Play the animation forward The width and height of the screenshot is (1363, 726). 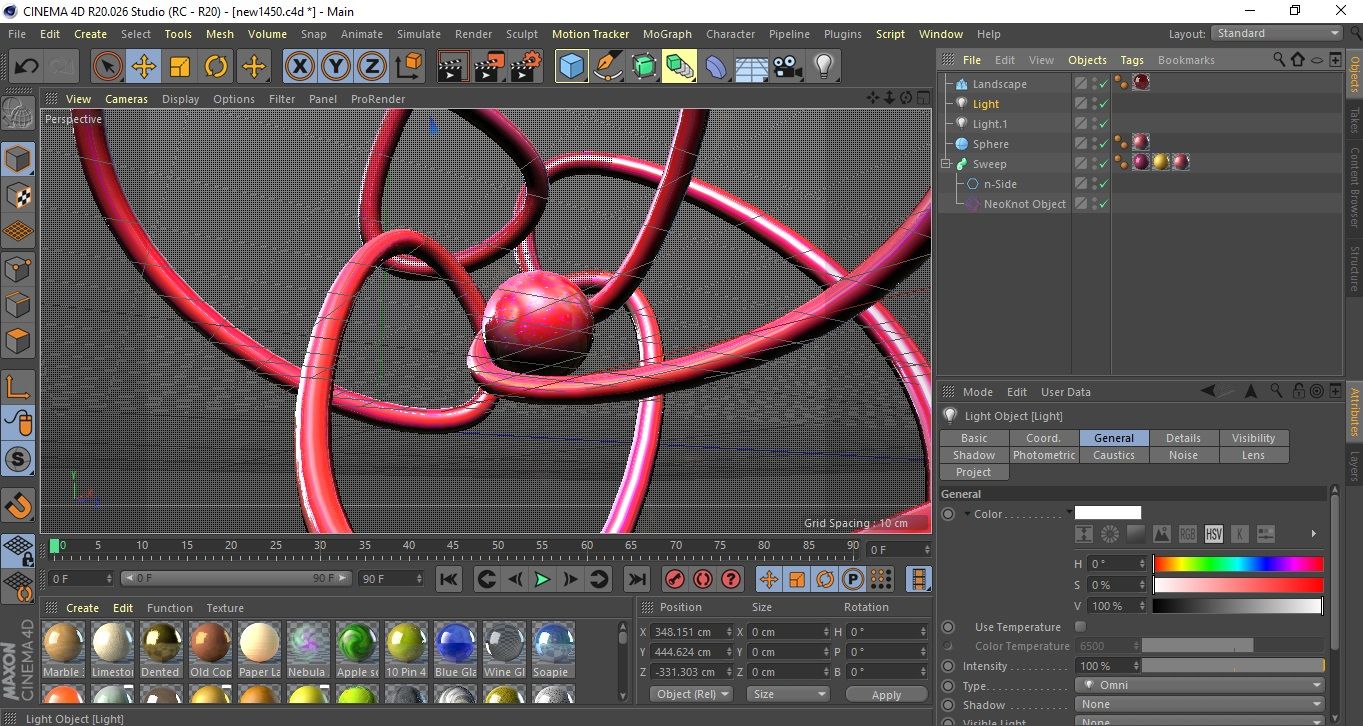tap(542, 579)
